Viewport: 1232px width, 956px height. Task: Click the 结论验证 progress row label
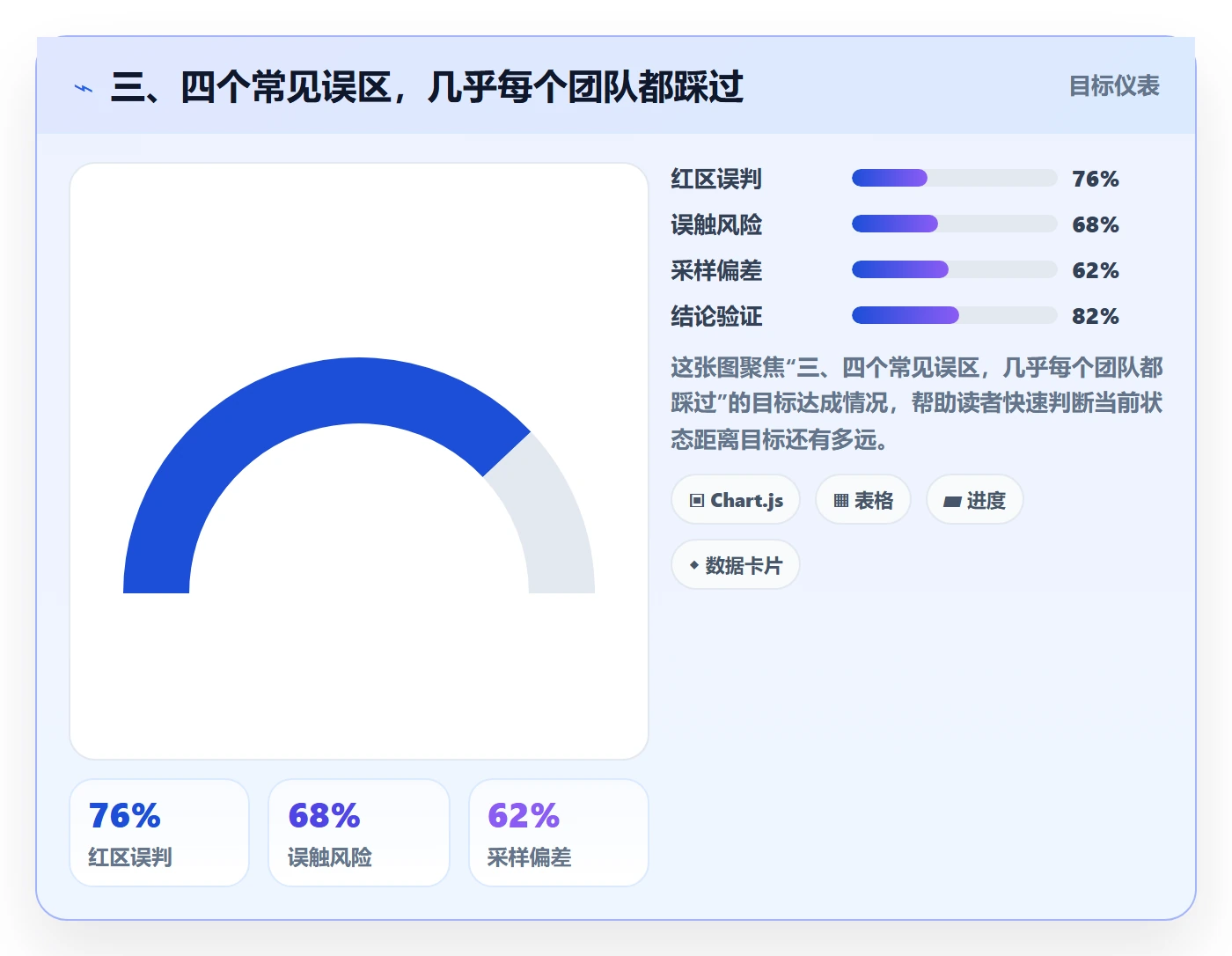[716, 316]
